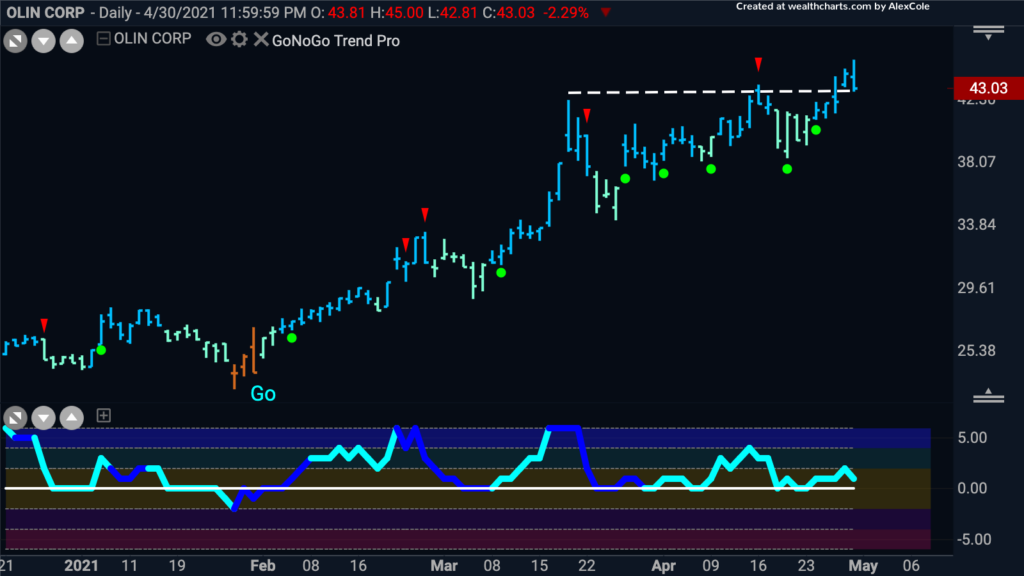Image resolution: width=1024 pixels, height=576 pixels.
Task: Click the OLIN CORP legend label
Action: [152, 39]
